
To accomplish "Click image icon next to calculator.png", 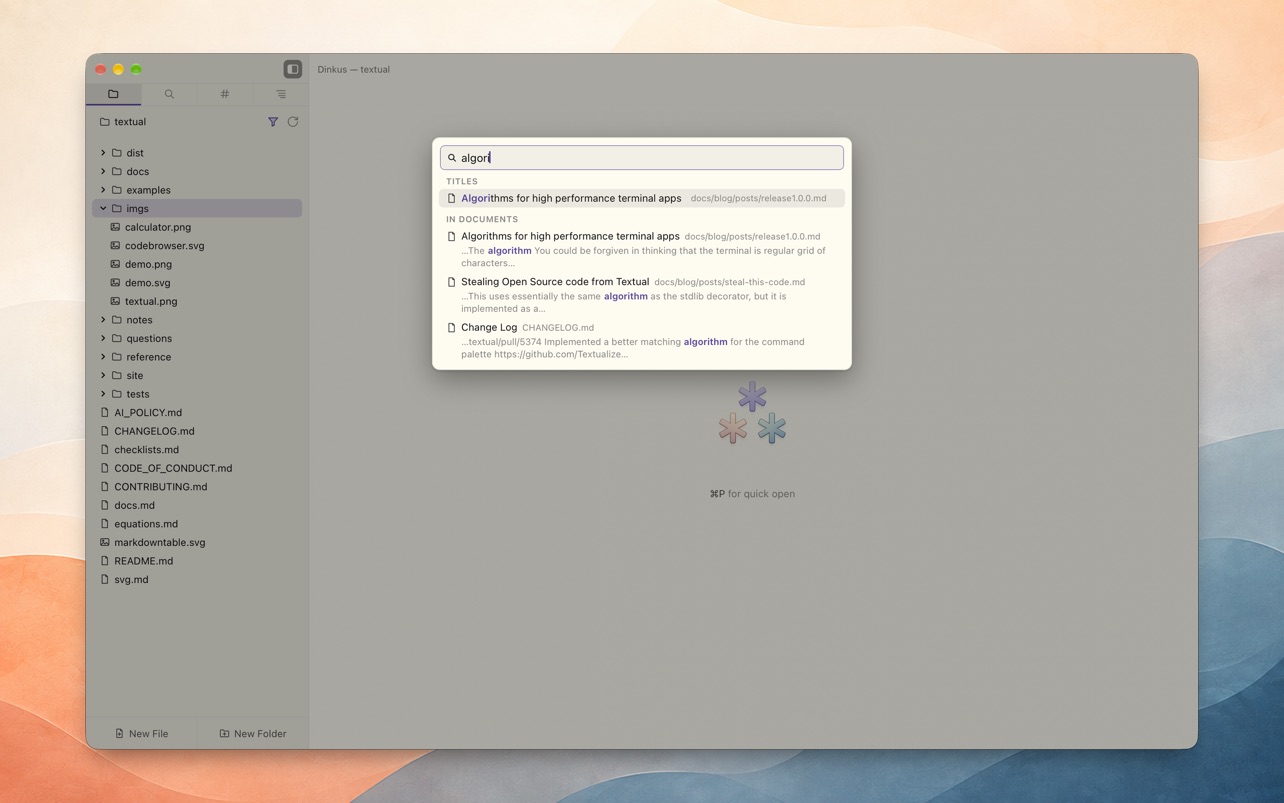I will click(x=115, y=227).
